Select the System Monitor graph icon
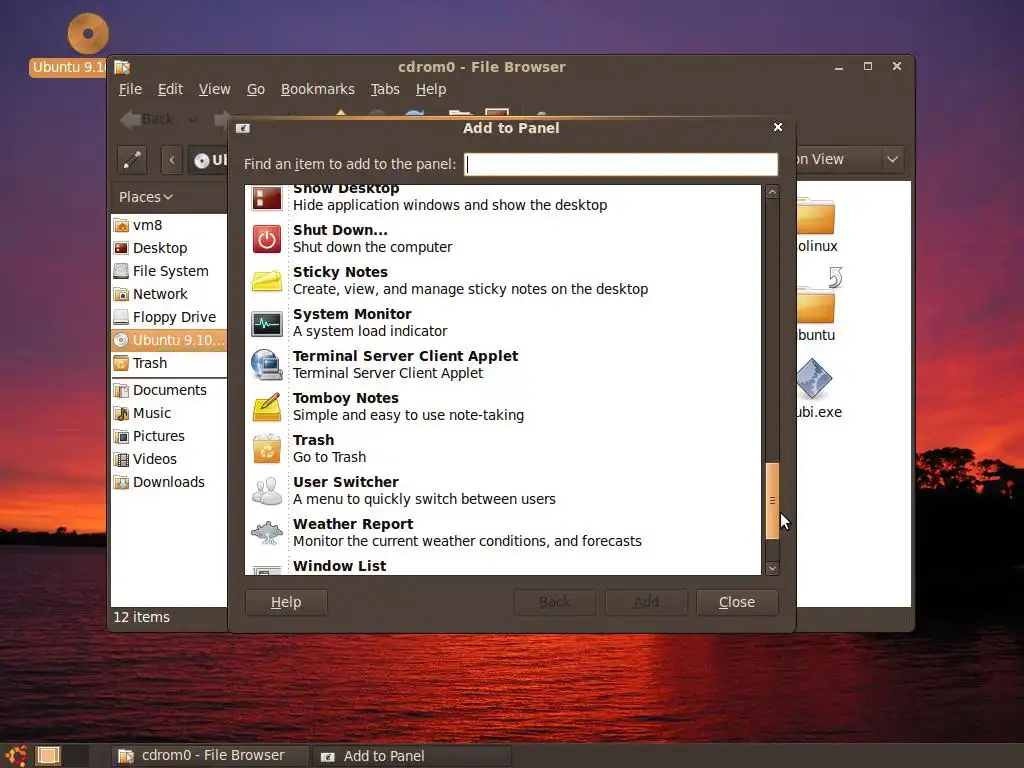 pos(266,323)
